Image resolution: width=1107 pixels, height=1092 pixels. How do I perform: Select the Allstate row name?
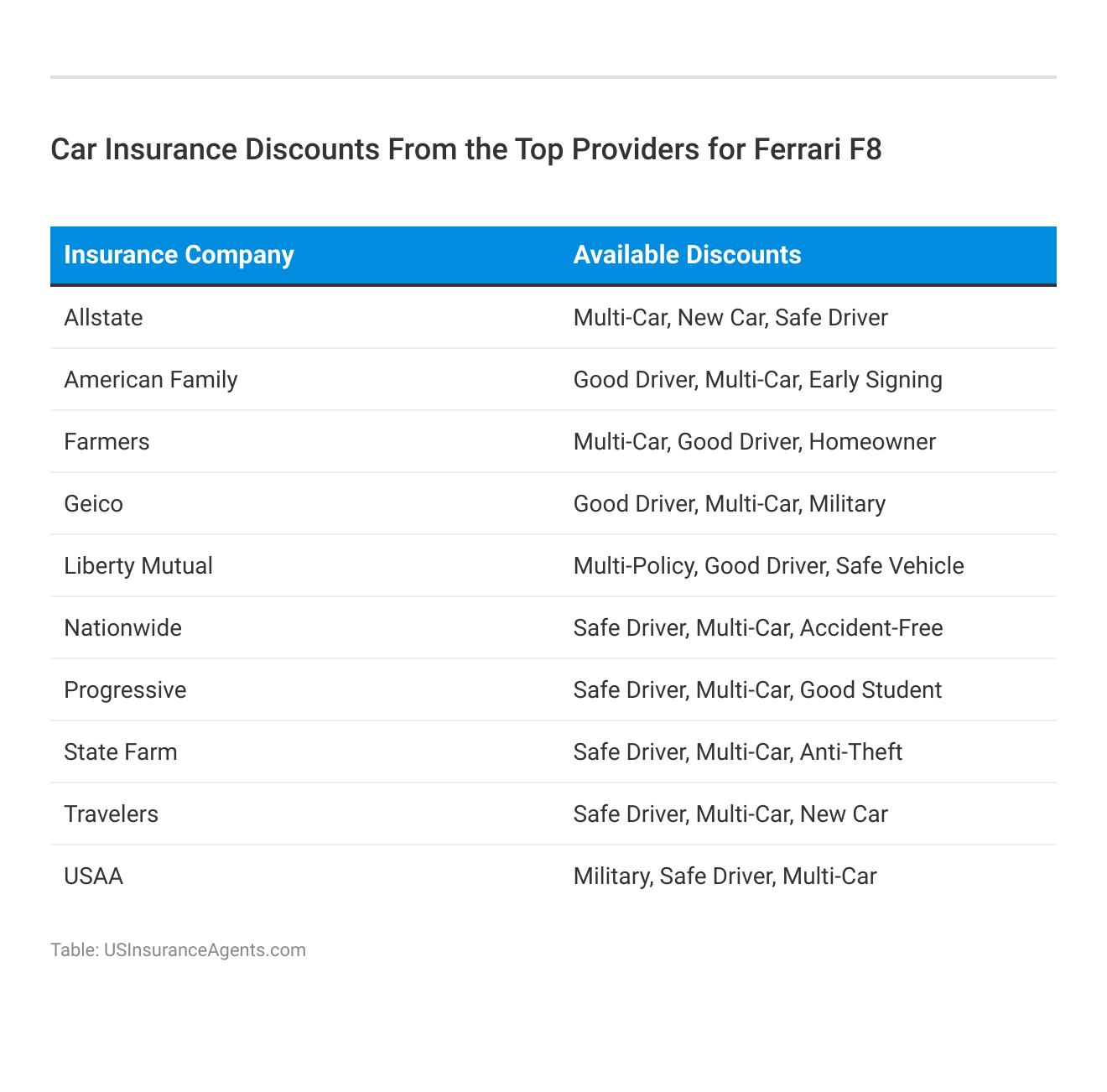(x=103, y=318)
